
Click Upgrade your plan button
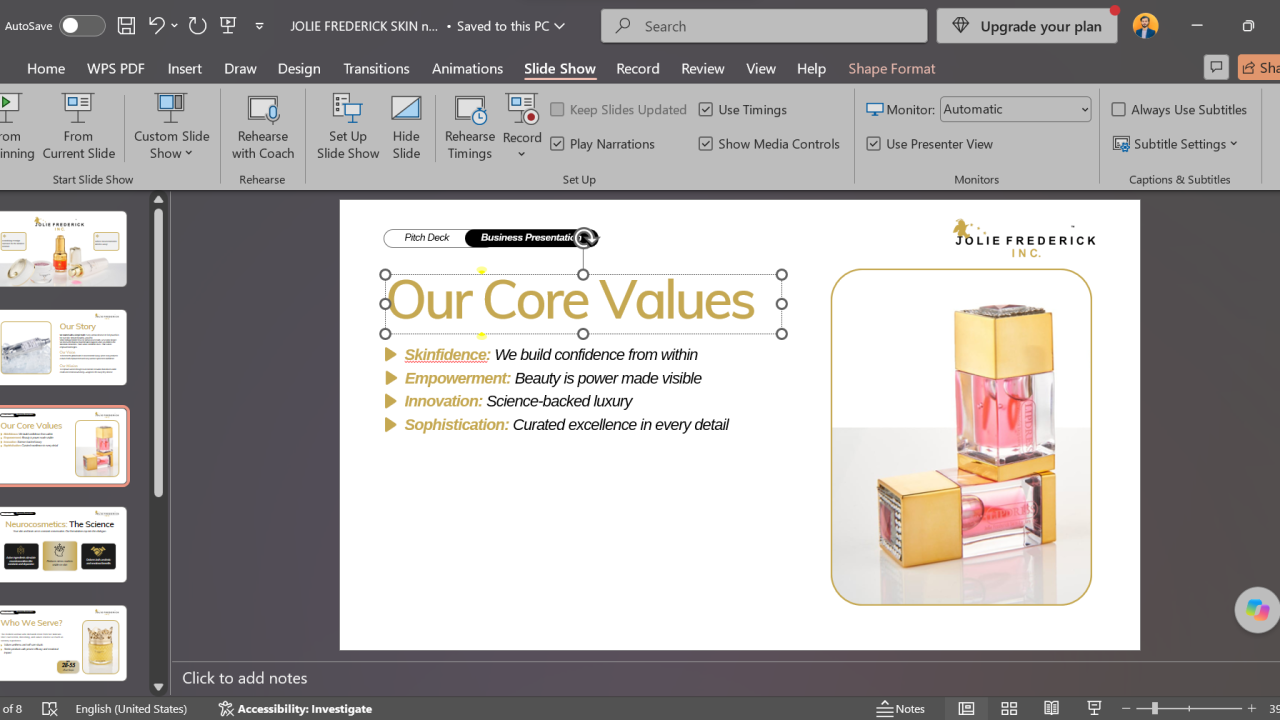1028,26
